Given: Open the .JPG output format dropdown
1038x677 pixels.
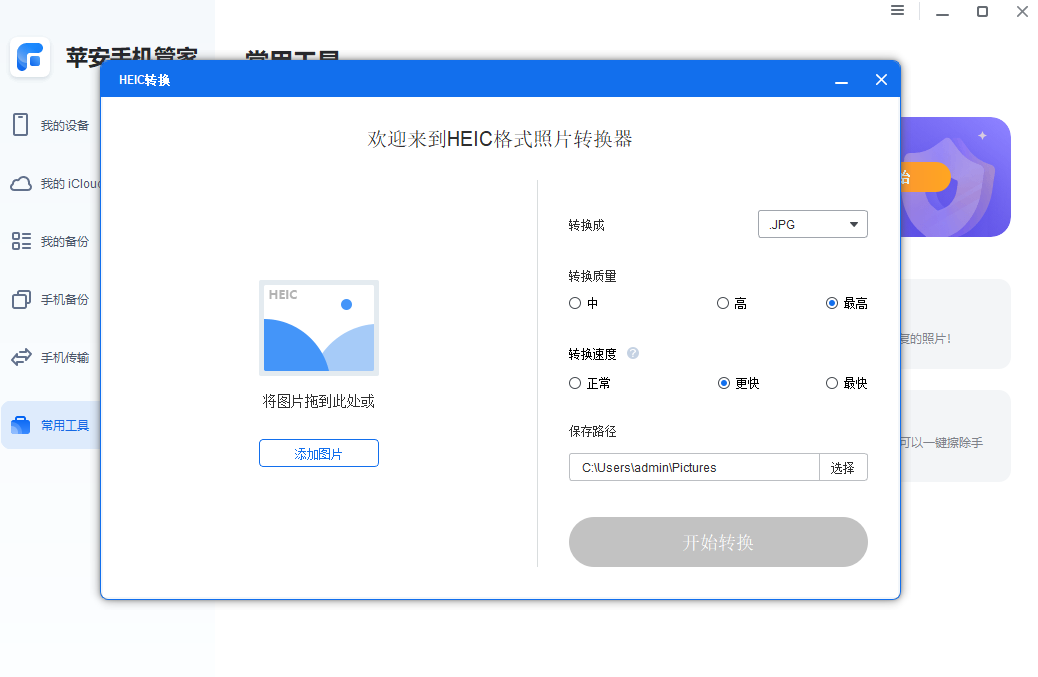Looking at the screenshot, I should pos(812,224).
